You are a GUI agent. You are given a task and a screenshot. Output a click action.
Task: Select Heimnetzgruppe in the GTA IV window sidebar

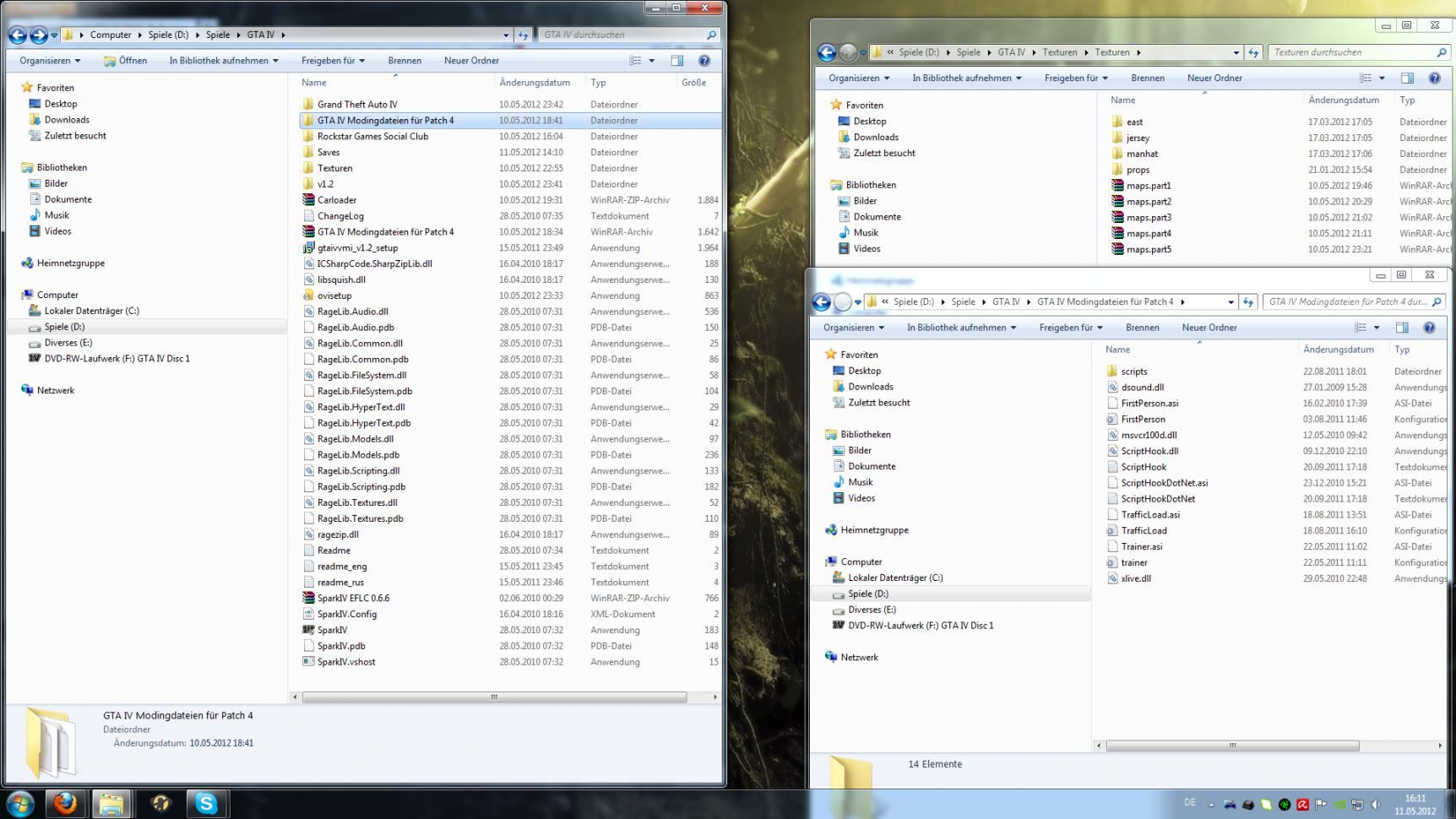click(x=70, y=263)
